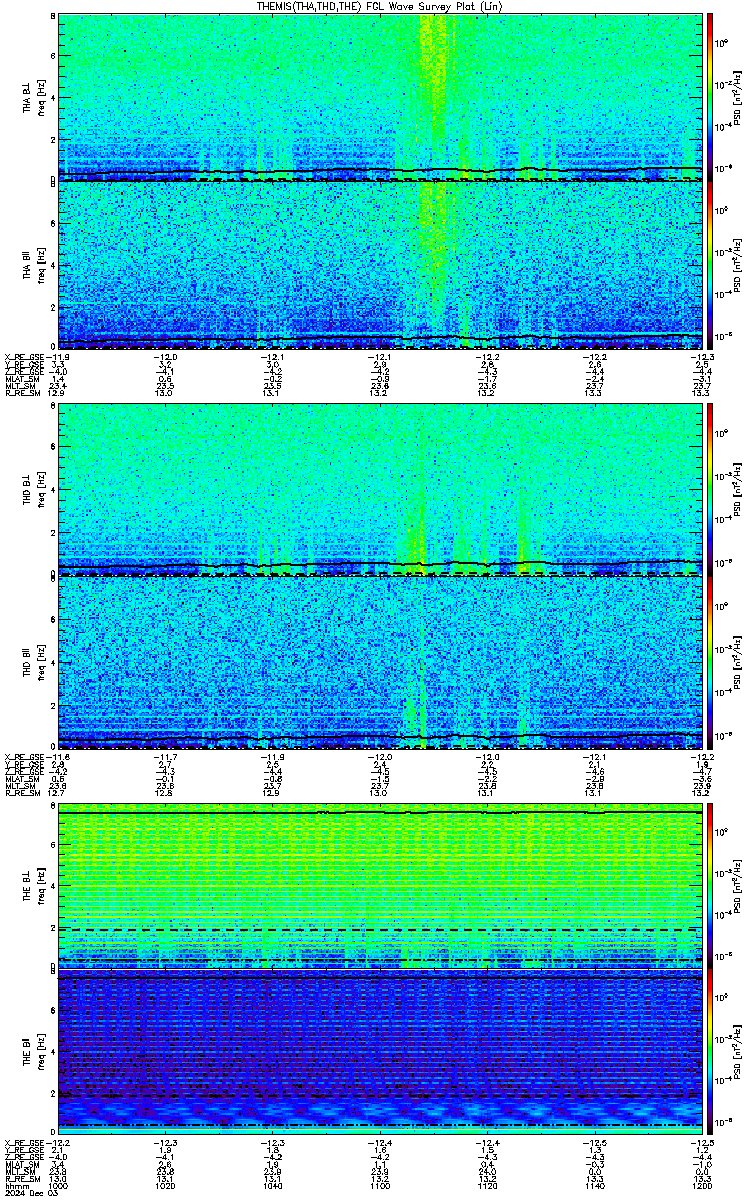Screen dimensions: 750x1200
Task: Click the THD B-parallel panel color bar
Action: point(711,661)
